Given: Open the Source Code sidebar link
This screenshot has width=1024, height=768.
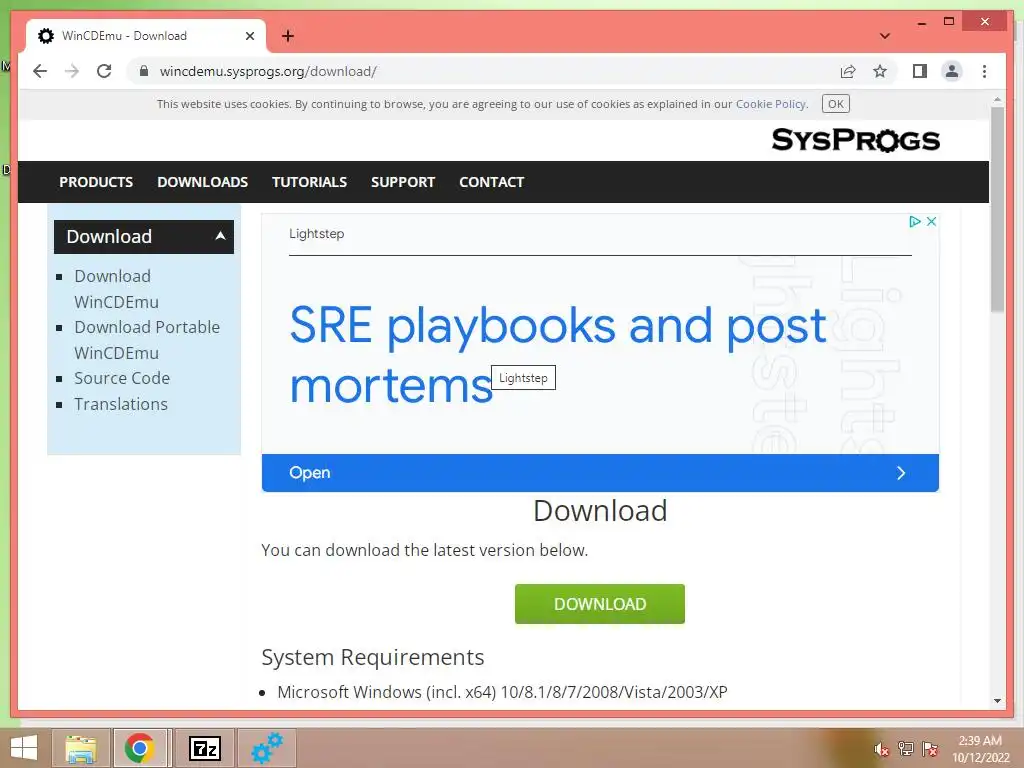Looking at the screenshot, I should click(x=122, y=378).
